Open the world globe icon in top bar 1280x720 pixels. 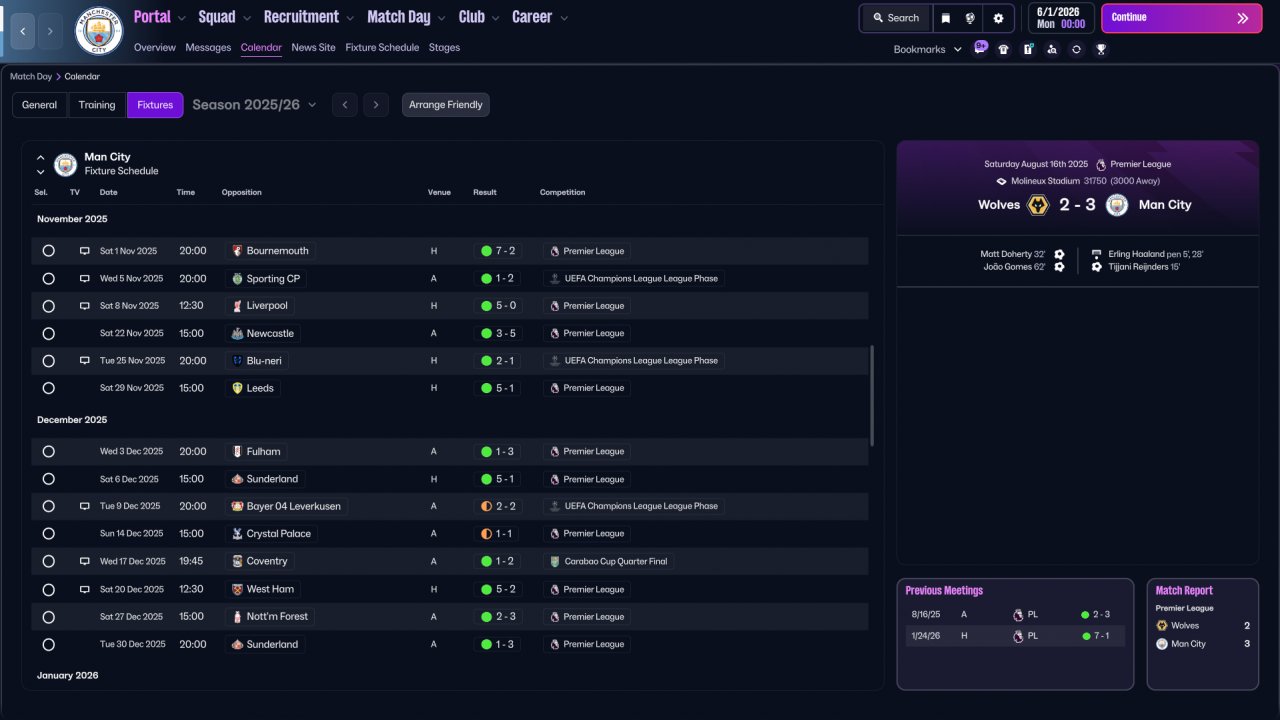pos(970,18)
